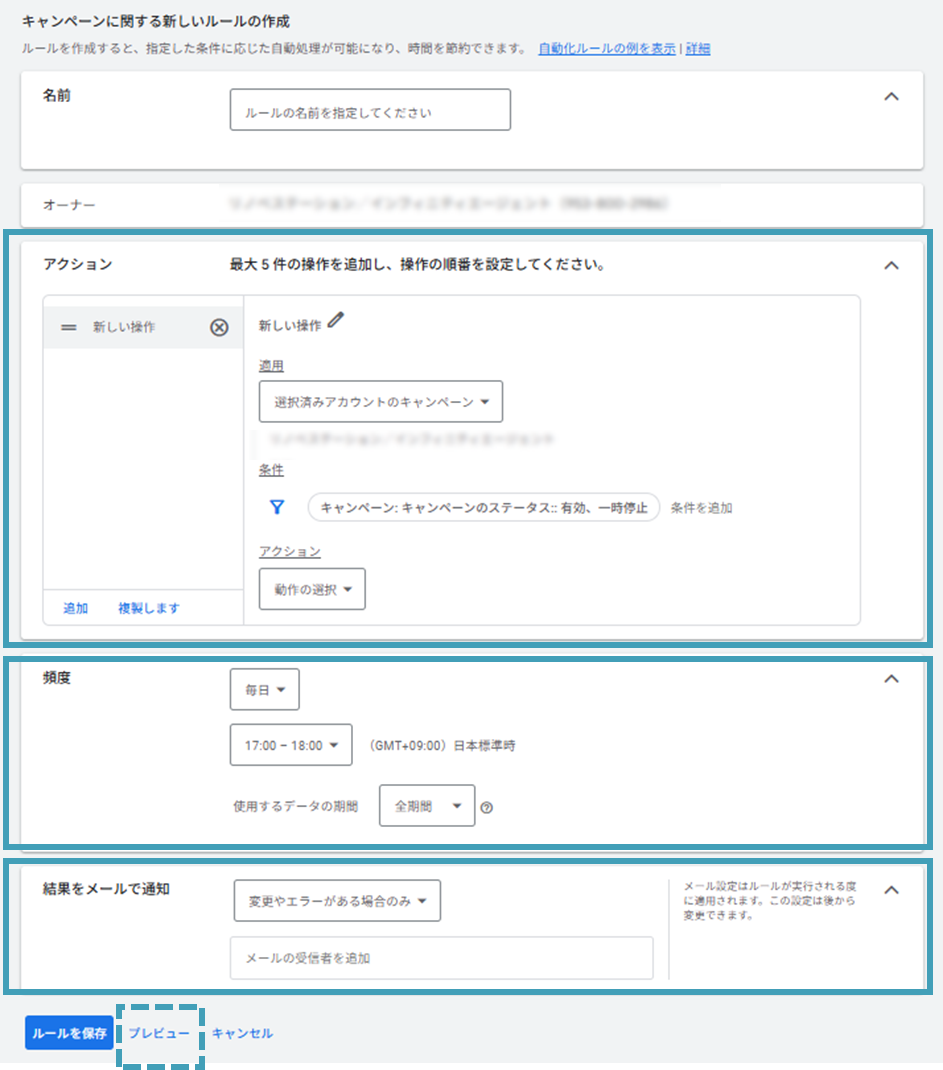Open the 動作の選択 dropdown
Image resolution: width=943 pixels, height=1070 pixels.
point(312,589)
